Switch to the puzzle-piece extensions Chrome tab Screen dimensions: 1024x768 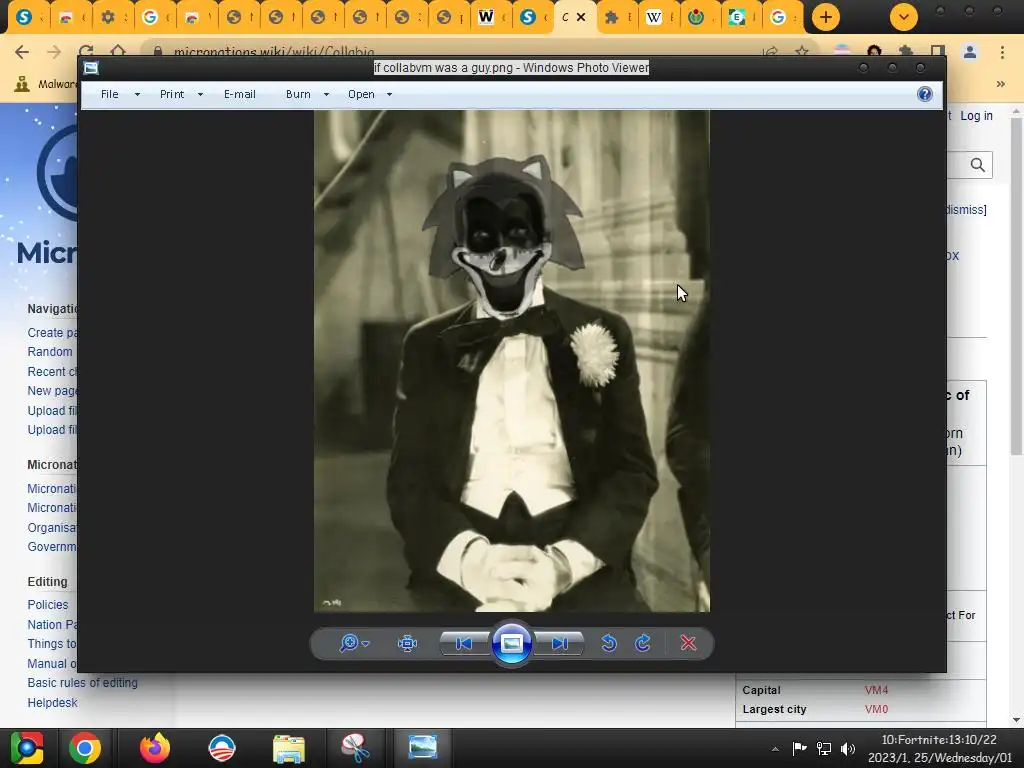click(x=616, y=17)
